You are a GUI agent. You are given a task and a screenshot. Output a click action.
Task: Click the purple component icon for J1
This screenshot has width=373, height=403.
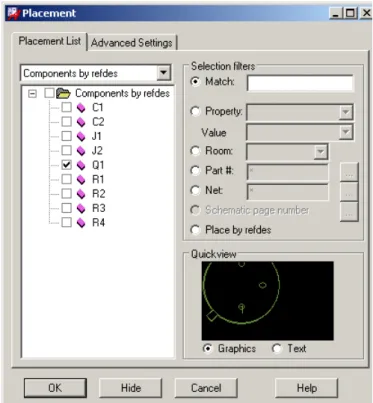click(x=81, y=136)
